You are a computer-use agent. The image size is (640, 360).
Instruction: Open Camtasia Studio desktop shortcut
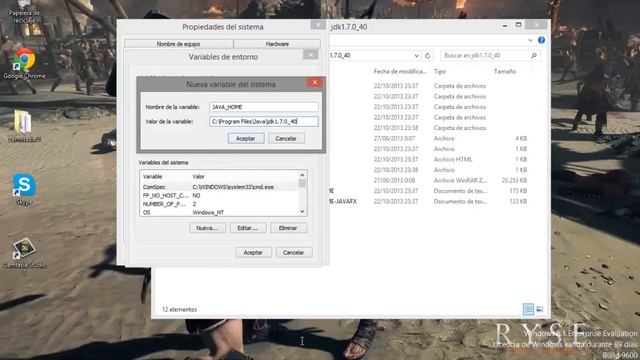tap(24, 253)
